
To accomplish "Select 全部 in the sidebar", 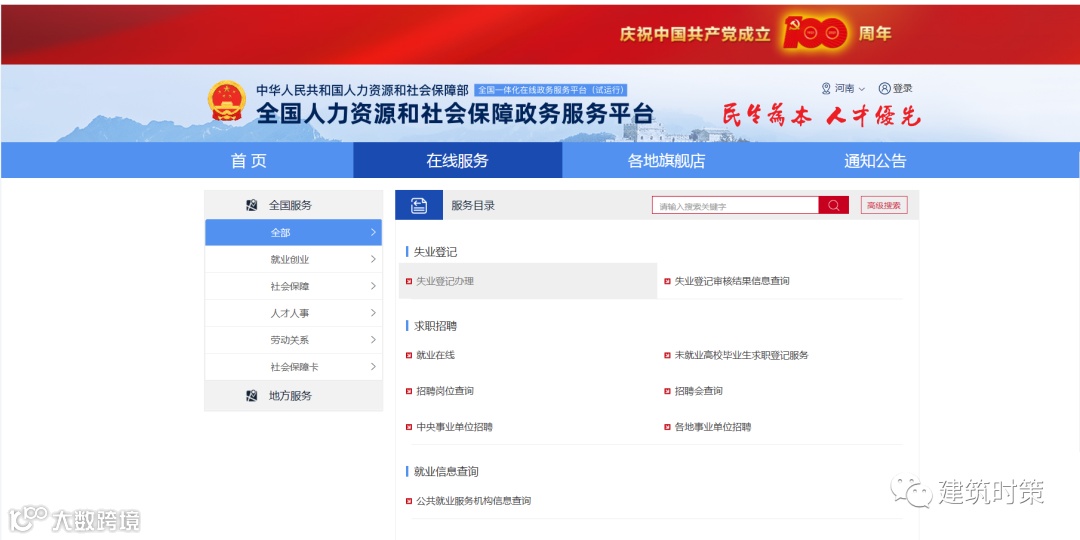I will (293, 233).
